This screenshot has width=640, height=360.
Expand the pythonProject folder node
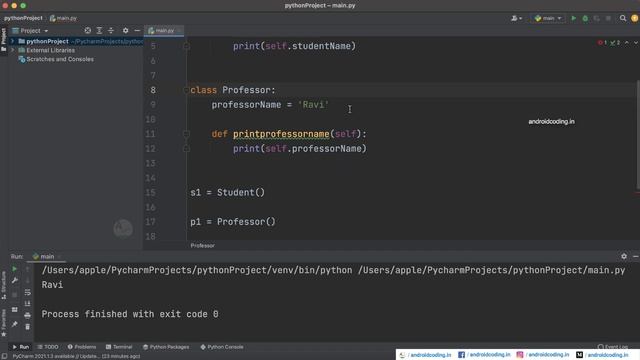coord(13,41)
